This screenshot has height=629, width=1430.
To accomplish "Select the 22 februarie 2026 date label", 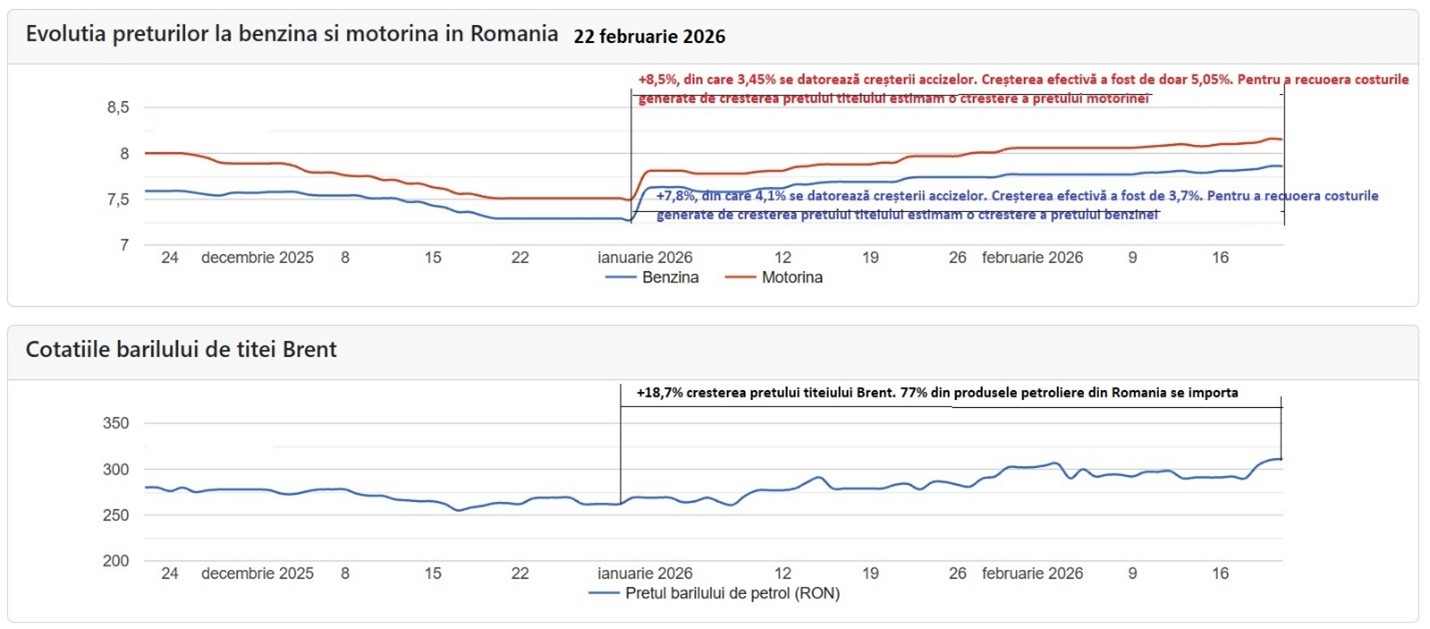I will click(649, 37).
